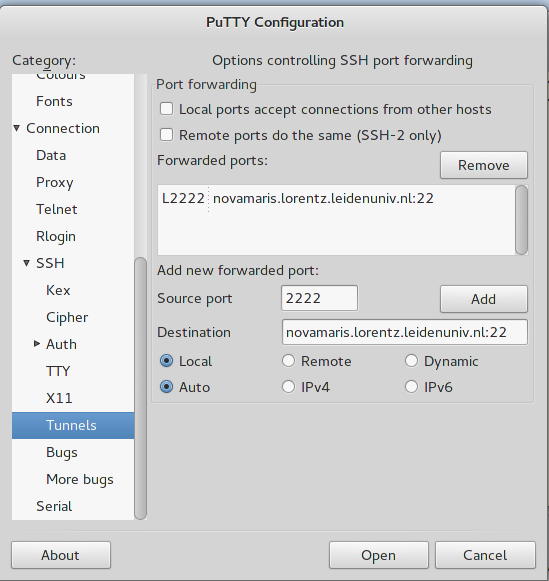Click the Add forwarded port button
549x581 pixels.
point(484,299)
